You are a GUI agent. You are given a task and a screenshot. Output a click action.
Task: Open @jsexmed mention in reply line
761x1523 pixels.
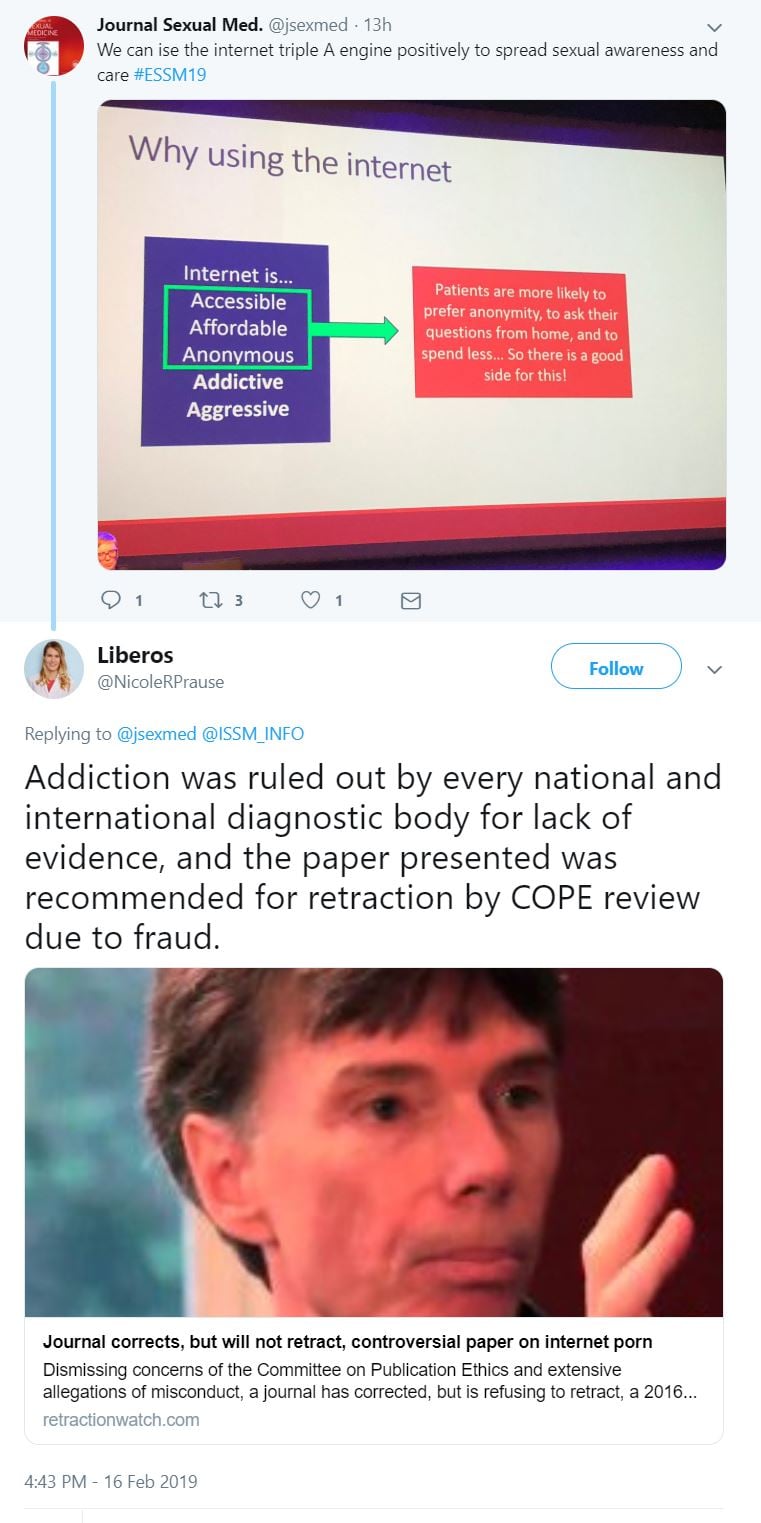tap(157, 734)
